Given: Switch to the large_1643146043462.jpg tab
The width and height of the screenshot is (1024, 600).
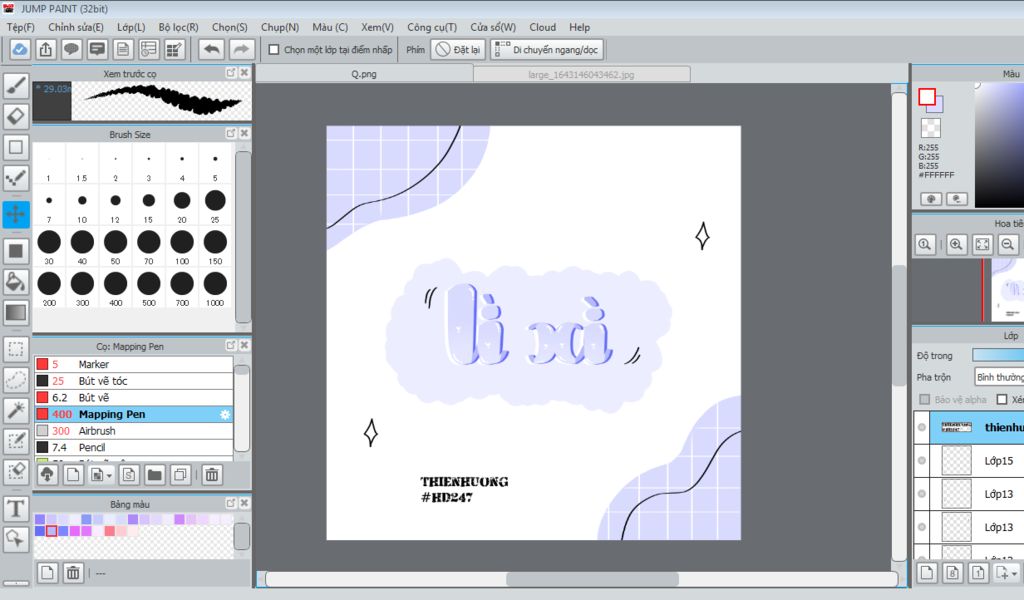Looking at the screenshot, I should (581, 74).
